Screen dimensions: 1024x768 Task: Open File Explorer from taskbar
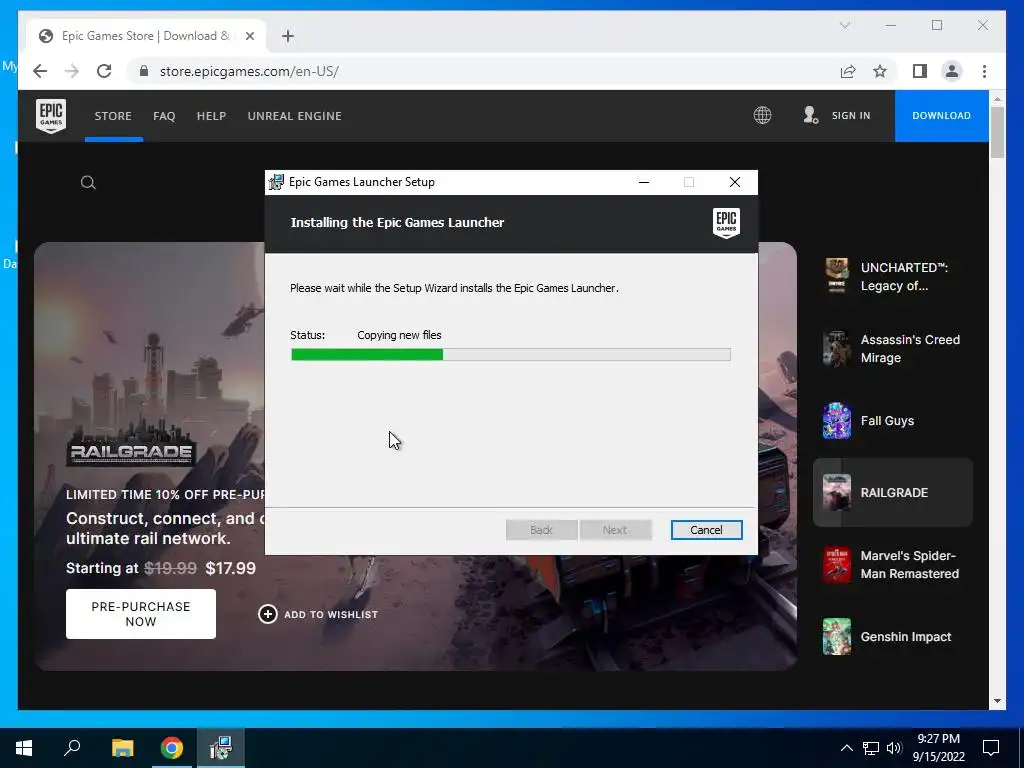coord(122,748)
